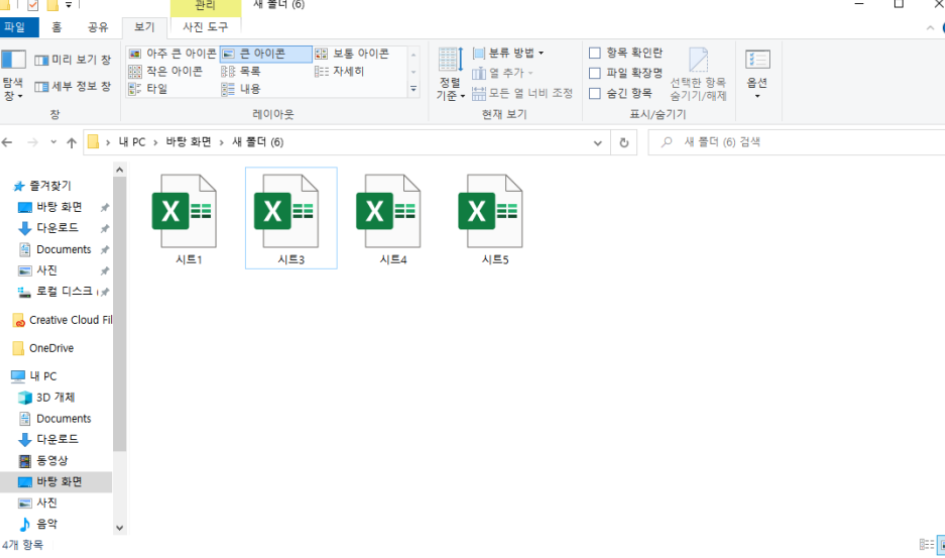Expand the layout gallery more arrow
The width and height of the screenshot is (945, 558).
413,89
